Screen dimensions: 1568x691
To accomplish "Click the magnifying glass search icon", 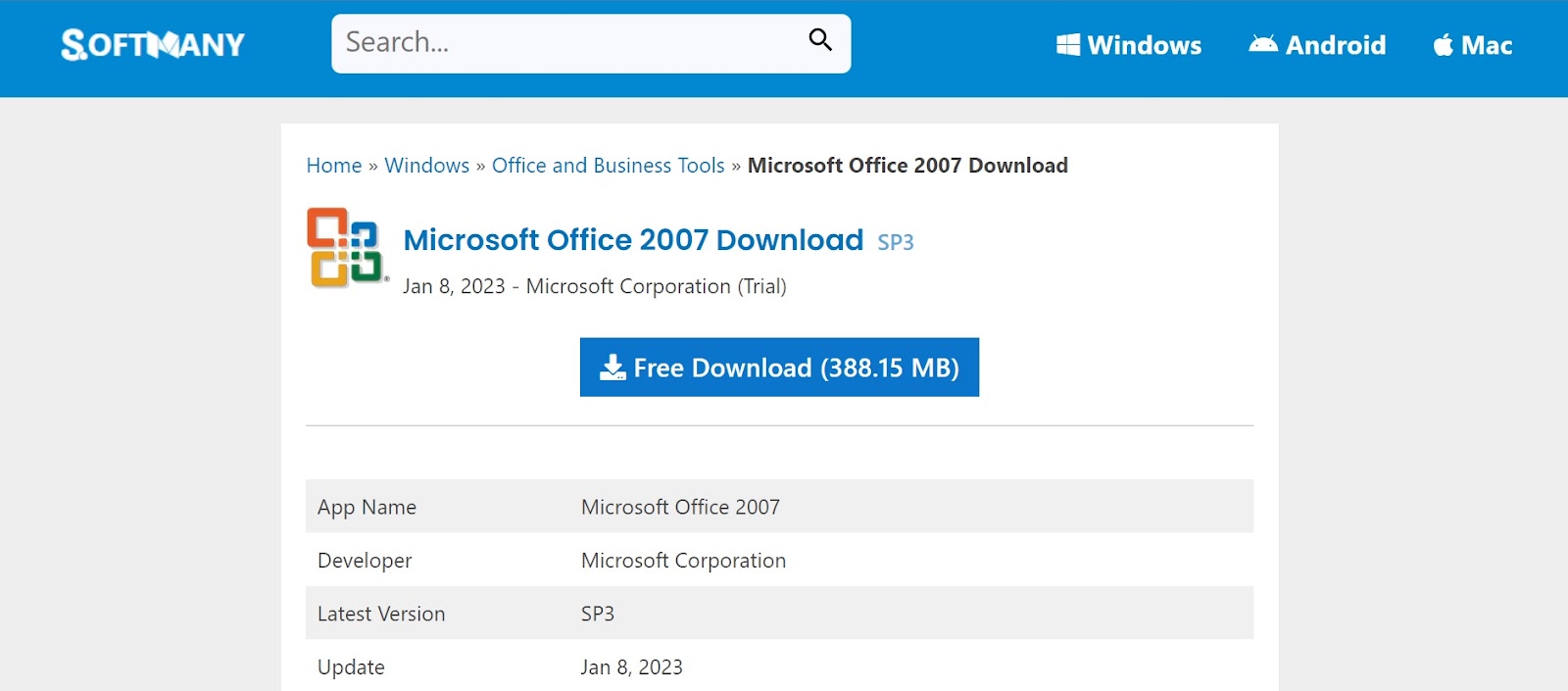I will 820,40.
